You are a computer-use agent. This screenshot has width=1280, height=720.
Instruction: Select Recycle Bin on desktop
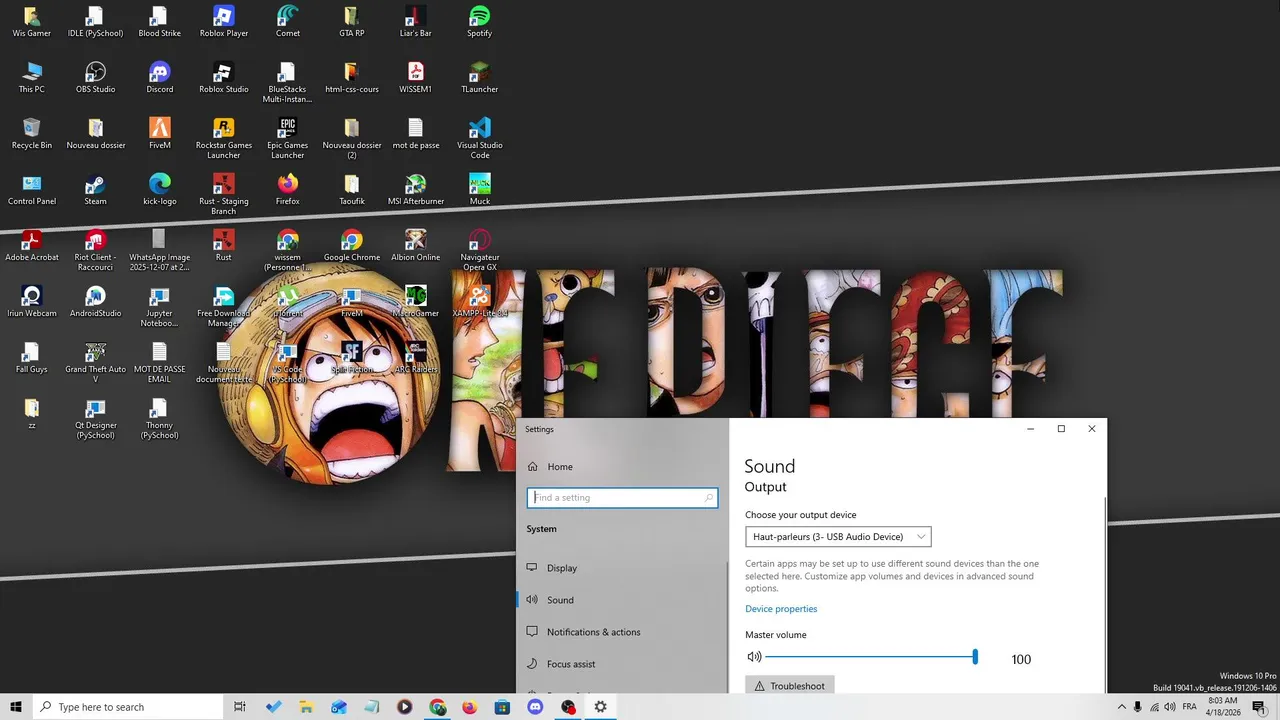click(31, 134)
